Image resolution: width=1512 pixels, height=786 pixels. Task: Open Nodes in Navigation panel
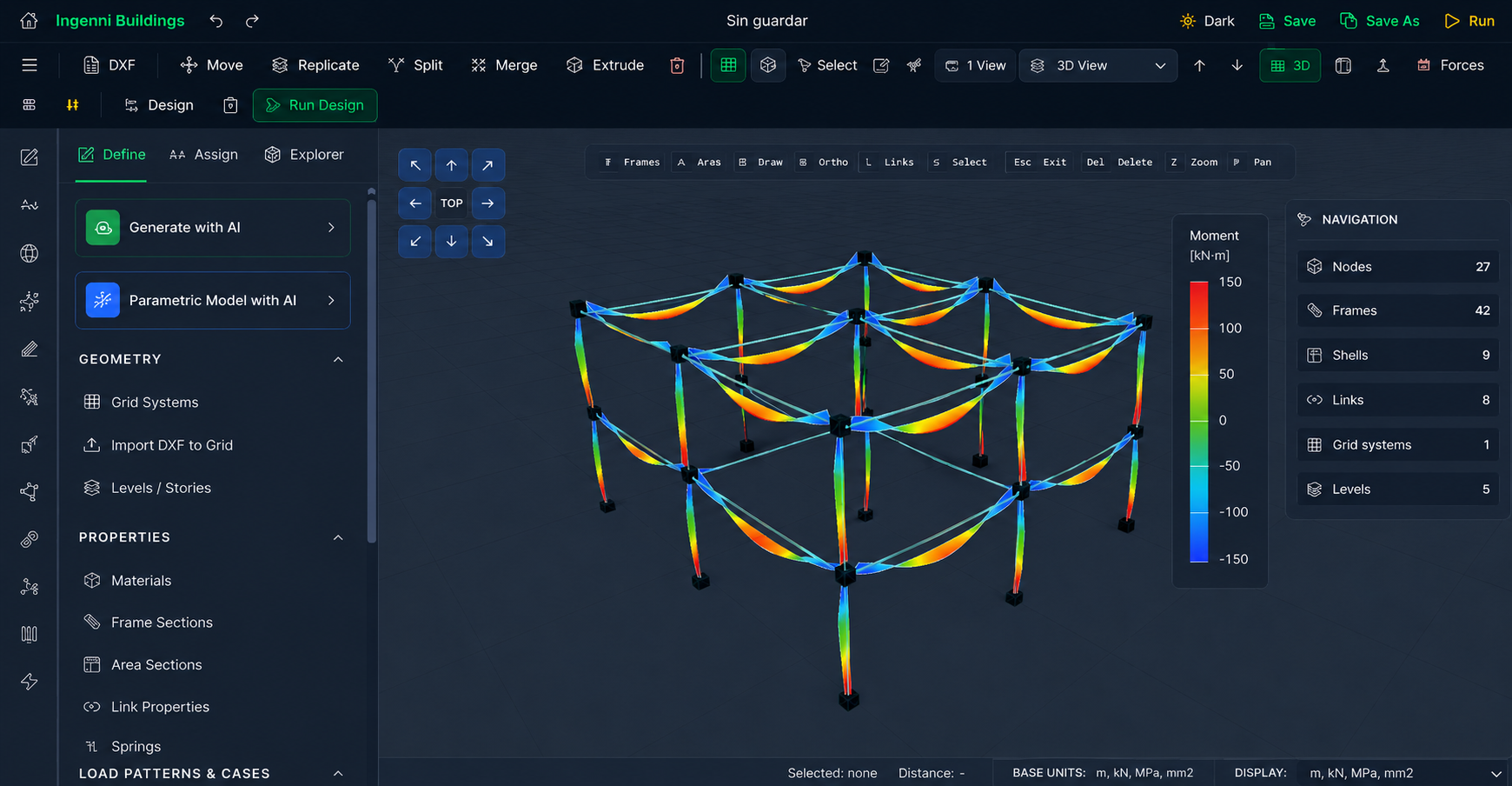click(x=1398, y=267)
